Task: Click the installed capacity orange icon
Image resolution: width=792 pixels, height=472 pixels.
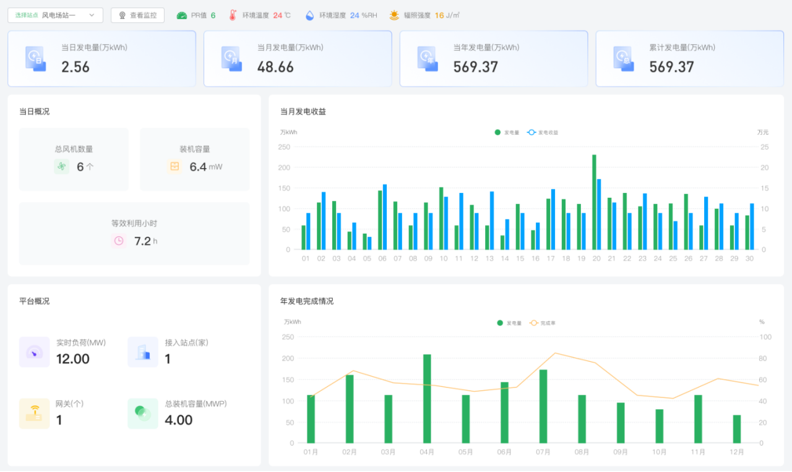Action: tap(174, 166)
